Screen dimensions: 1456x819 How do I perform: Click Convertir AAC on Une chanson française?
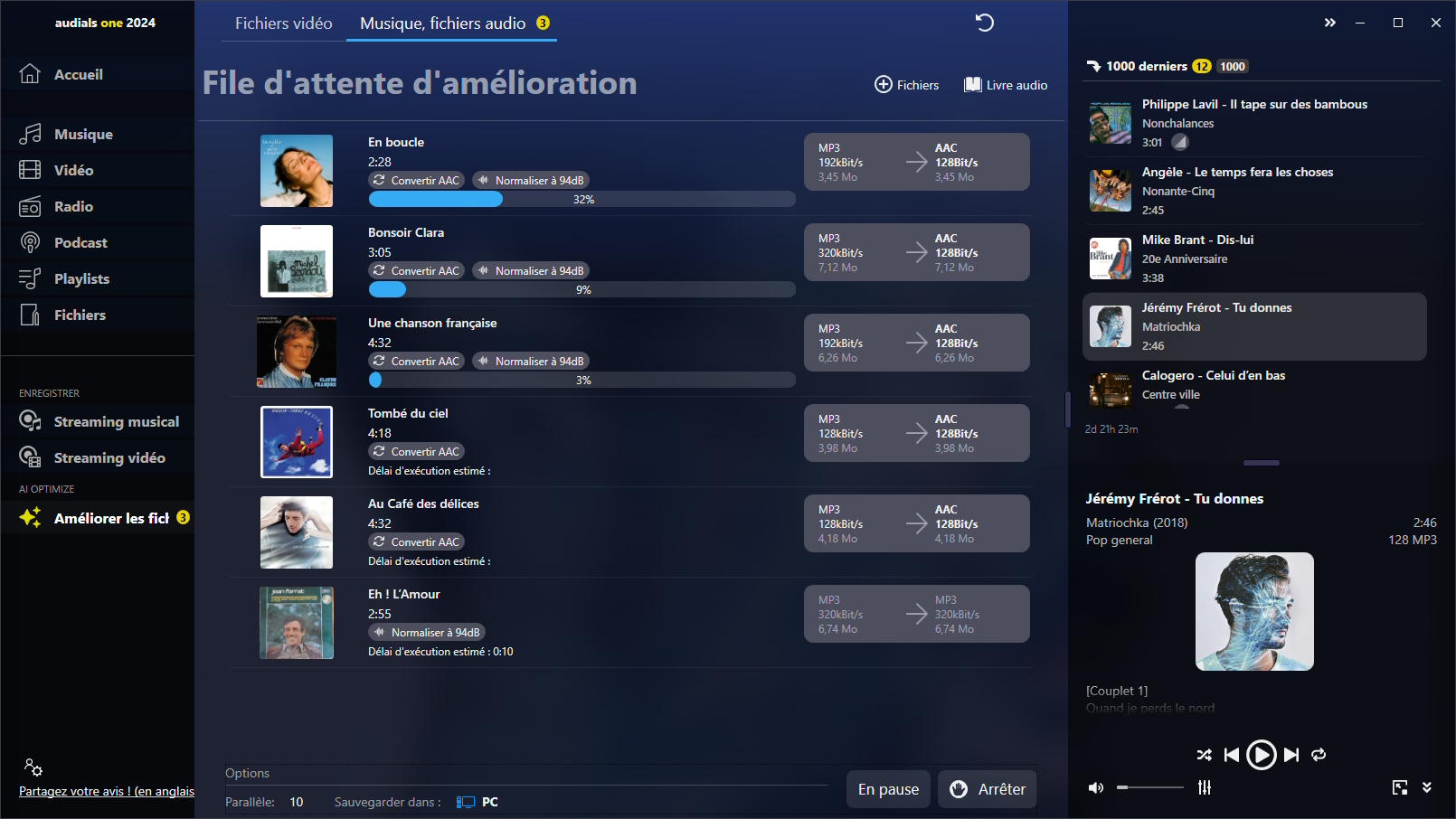tap(416, 361)
